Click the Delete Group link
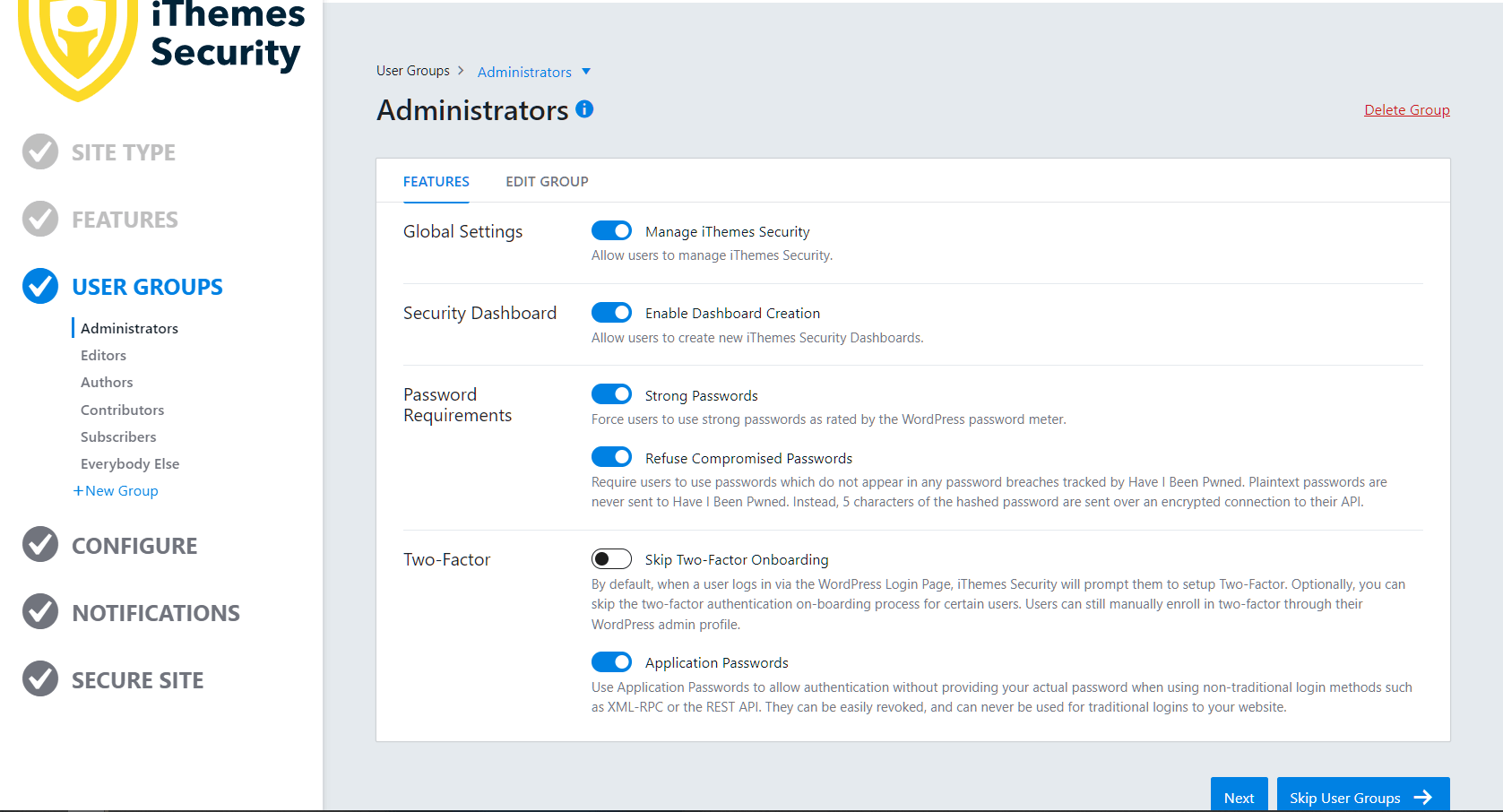Image resolution: width=1503 pixels, height=812 pixels. [x=1407, y=109]
